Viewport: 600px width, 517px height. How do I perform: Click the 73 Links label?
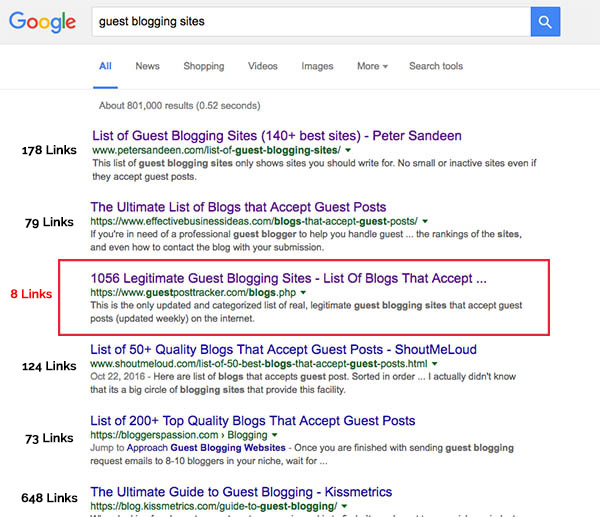coord(49,438)
